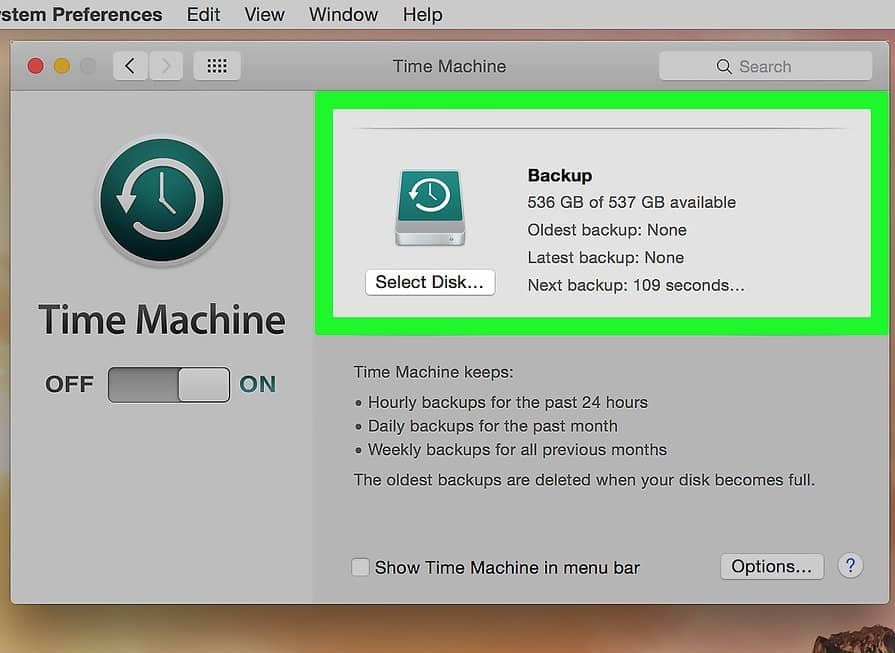Click the OFF label beside the switch
This screenshot has height=653, width=895.
click(x=69, y=384)
